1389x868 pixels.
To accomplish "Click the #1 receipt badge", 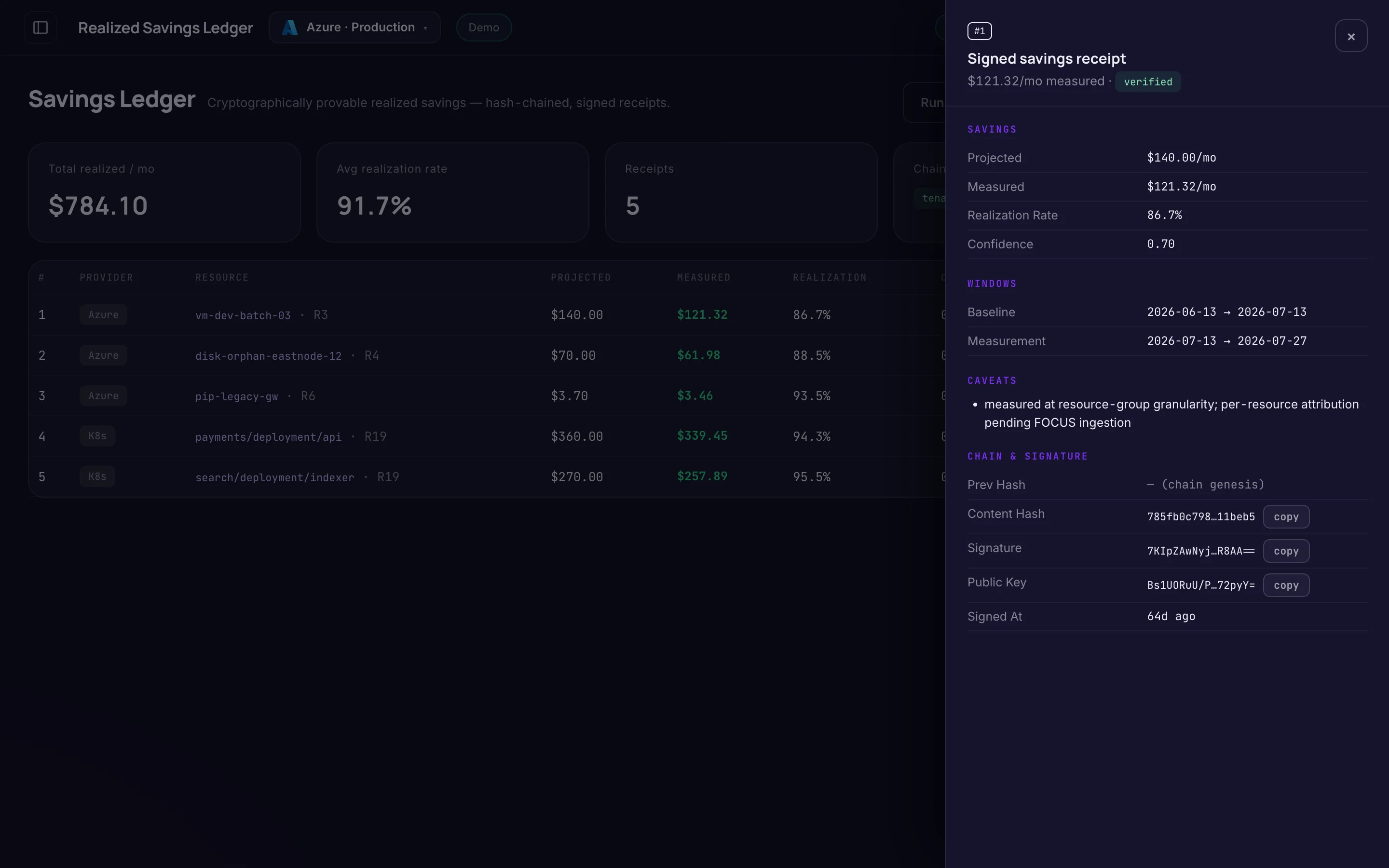I will 979,31.
